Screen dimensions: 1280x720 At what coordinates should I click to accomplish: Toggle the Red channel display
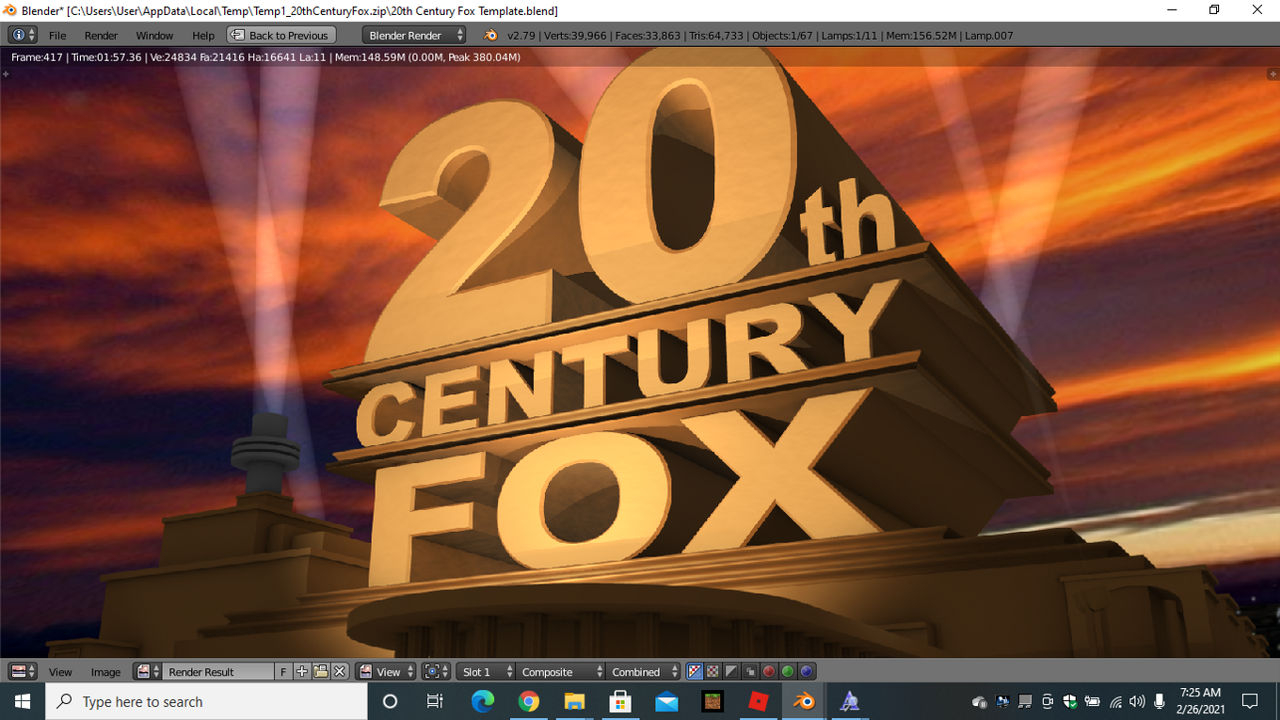(769, 672)
